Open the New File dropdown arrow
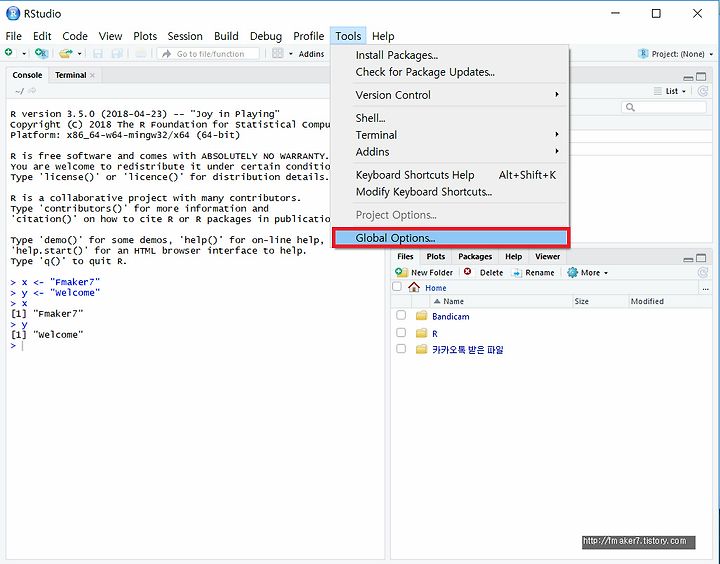Image resolution: width=720 pixels, height=564 pixels. click(24, 54)
